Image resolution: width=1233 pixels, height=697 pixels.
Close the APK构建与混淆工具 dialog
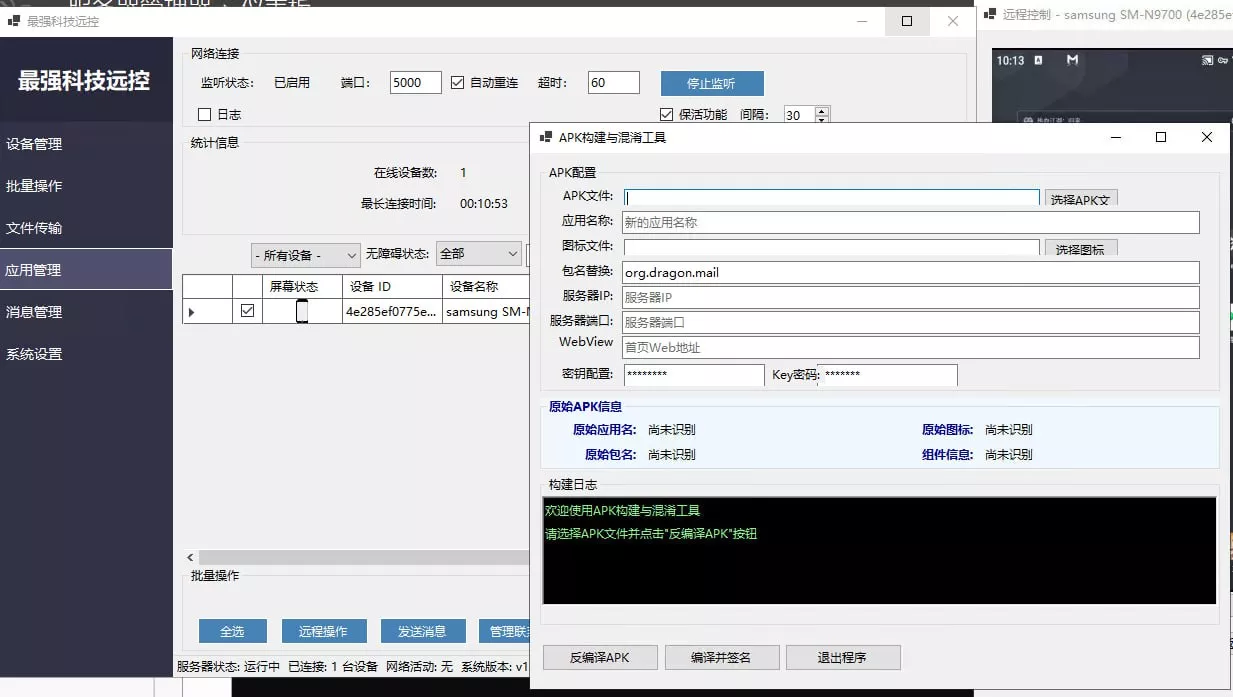click(1207, 137)
